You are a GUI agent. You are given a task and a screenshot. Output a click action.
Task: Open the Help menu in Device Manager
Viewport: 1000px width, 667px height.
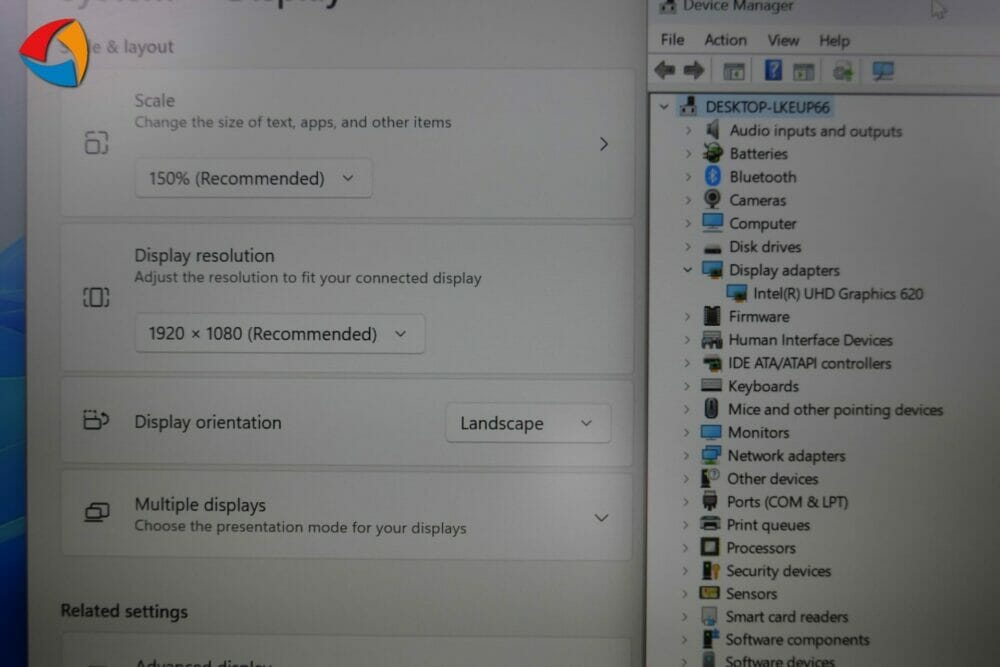(x=834, y=41)
